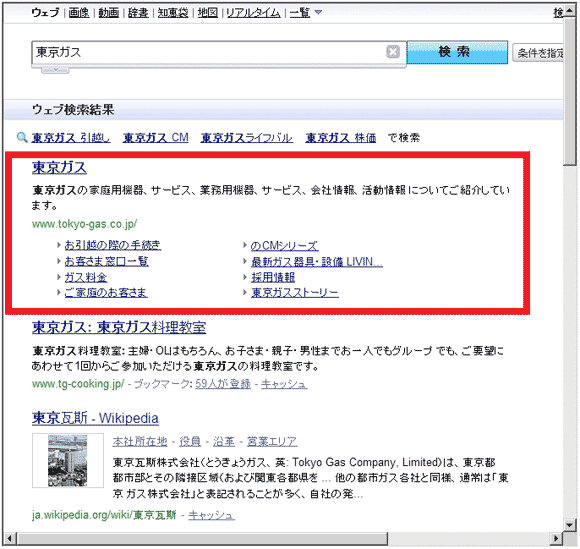Click the Wikipedia building thumbnail image

(68, 461)
